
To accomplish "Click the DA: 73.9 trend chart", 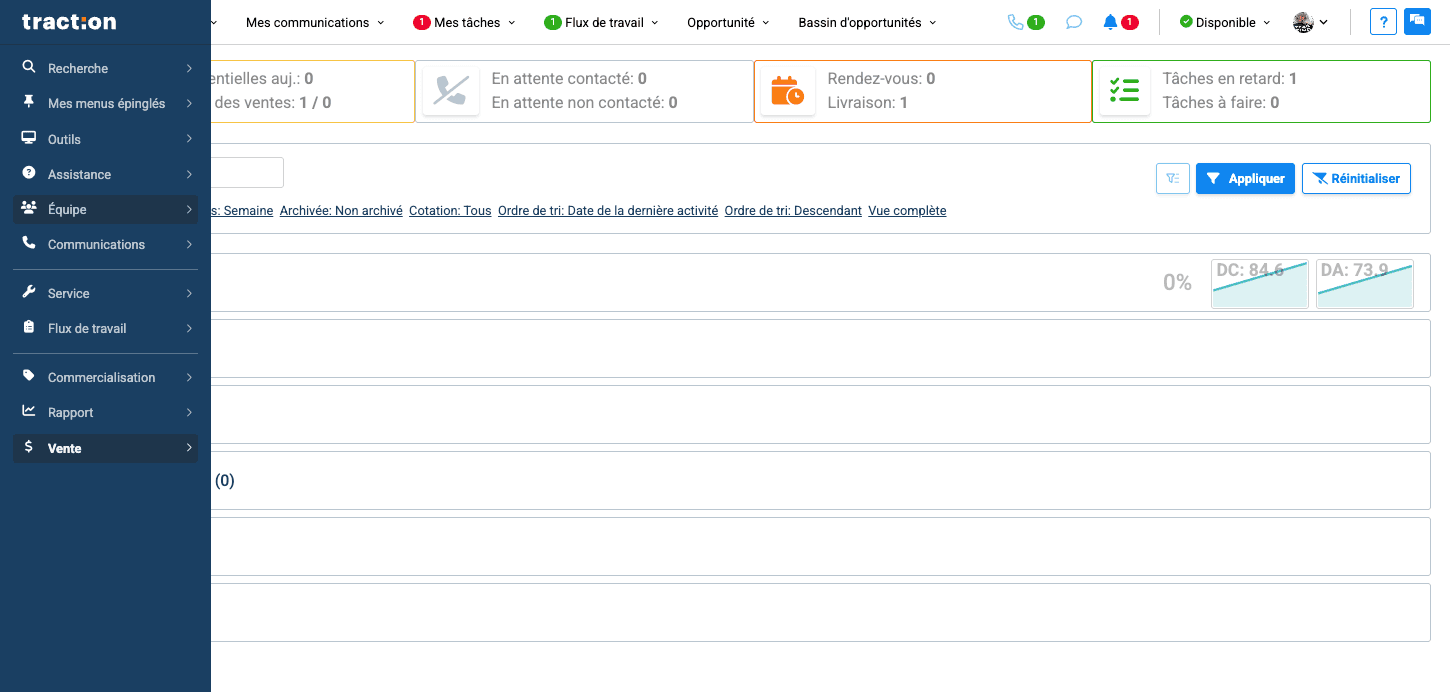I will [x=1365, y=284].
